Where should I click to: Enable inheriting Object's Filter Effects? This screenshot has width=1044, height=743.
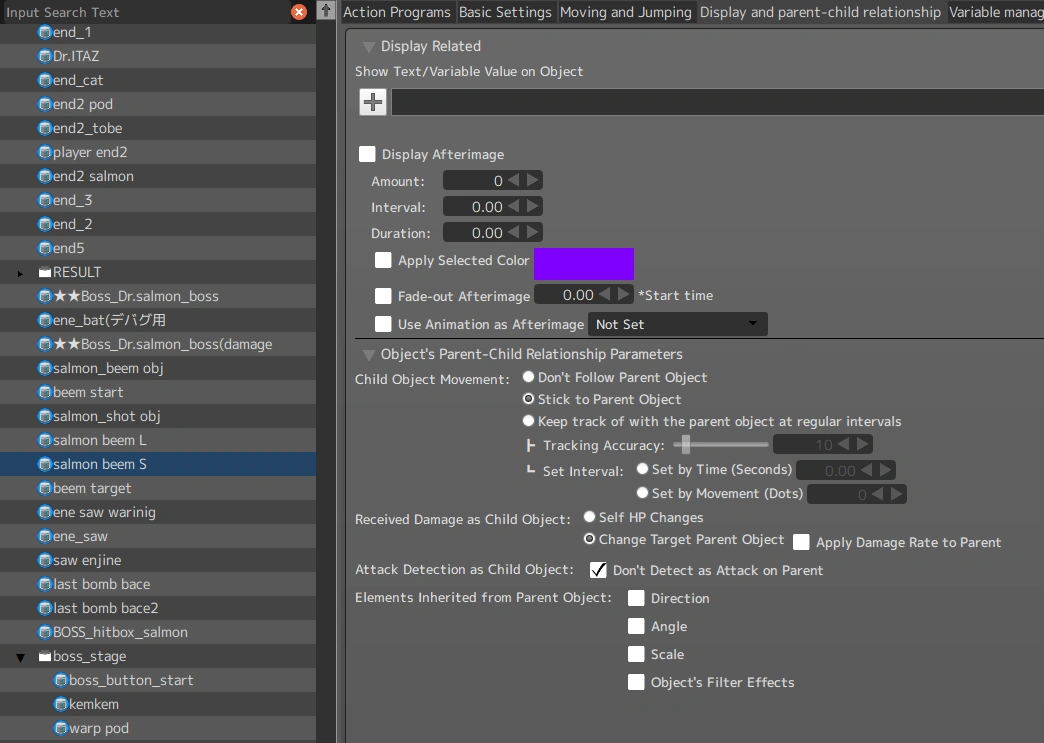[x=636, y=682]
